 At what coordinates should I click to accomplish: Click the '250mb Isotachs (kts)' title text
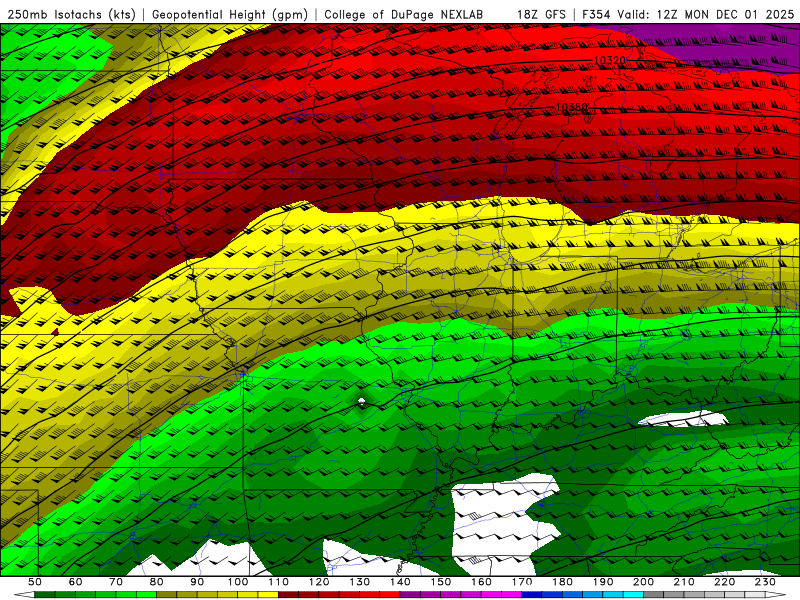(x=72, y=15)
